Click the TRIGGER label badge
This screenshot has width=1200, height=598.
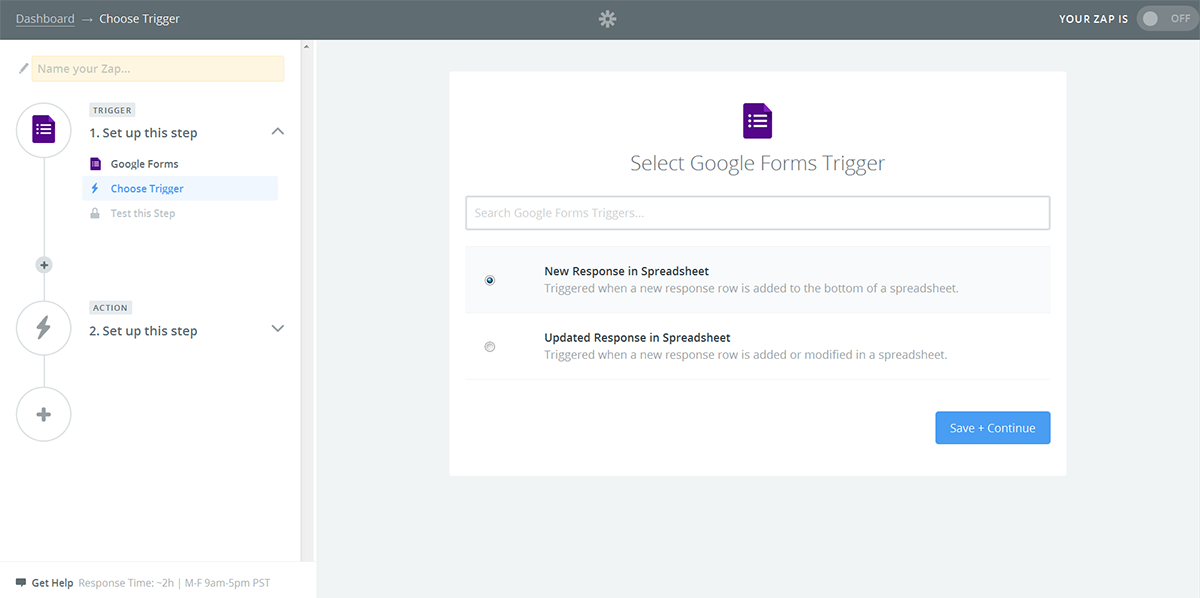point(112,110)
